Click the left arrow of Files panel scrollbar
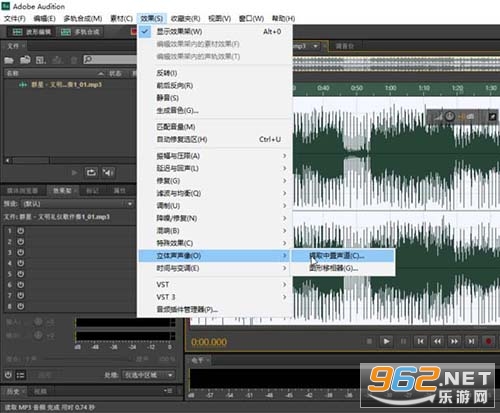Image resolution: width=500 pixels, height=413 pixels. pos(7,161)
